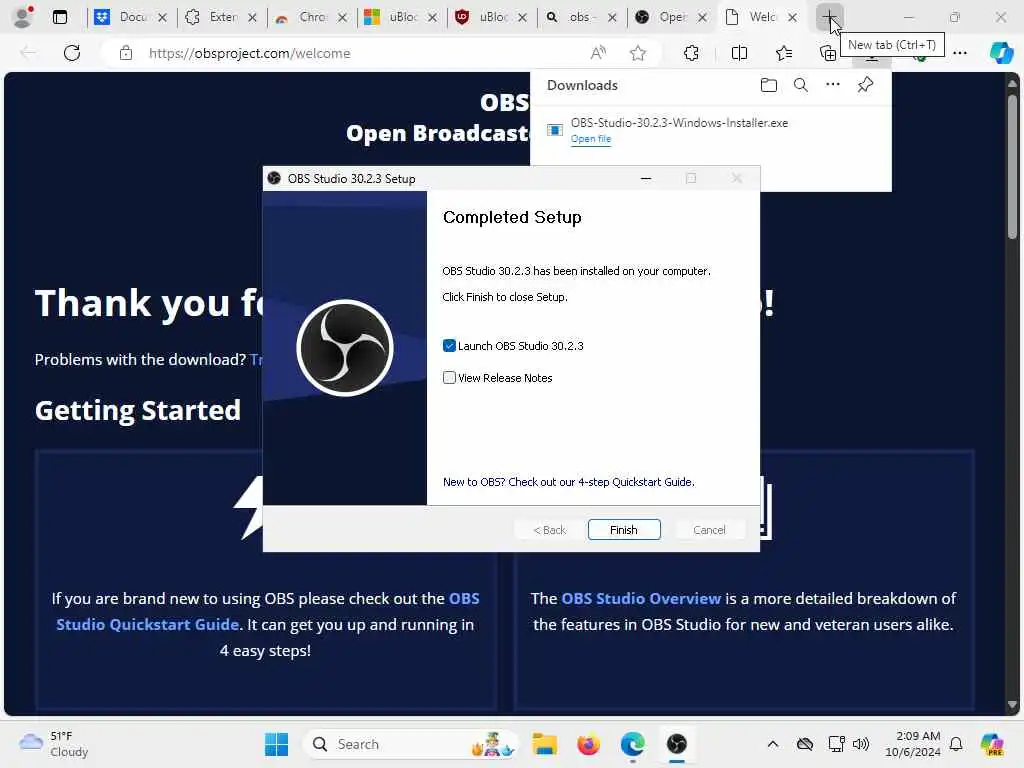Open the tab actions menu icon

tap(60, 17)
